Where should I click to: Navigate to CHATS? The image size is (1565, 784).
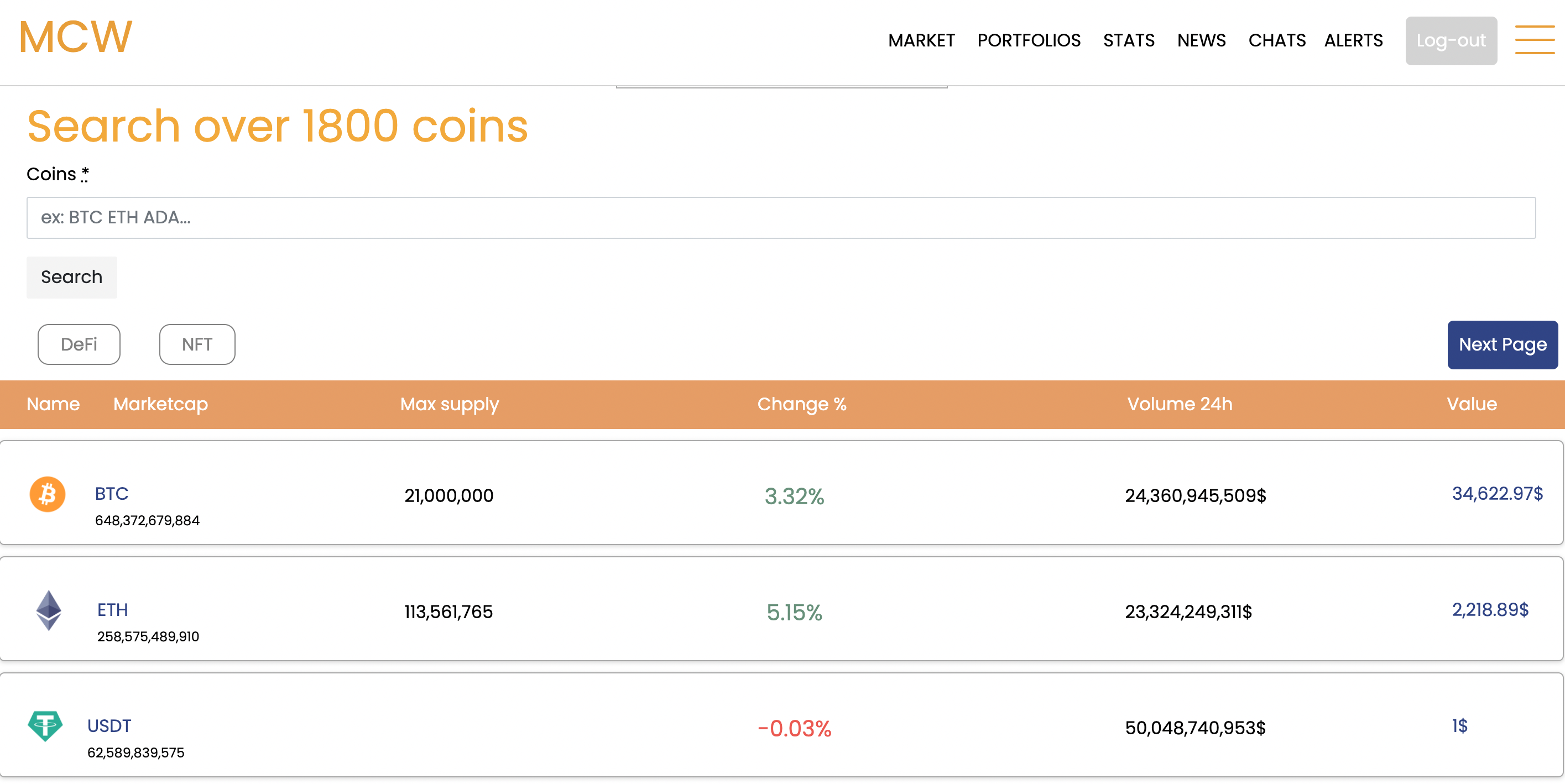click(x=1276, y=41)
